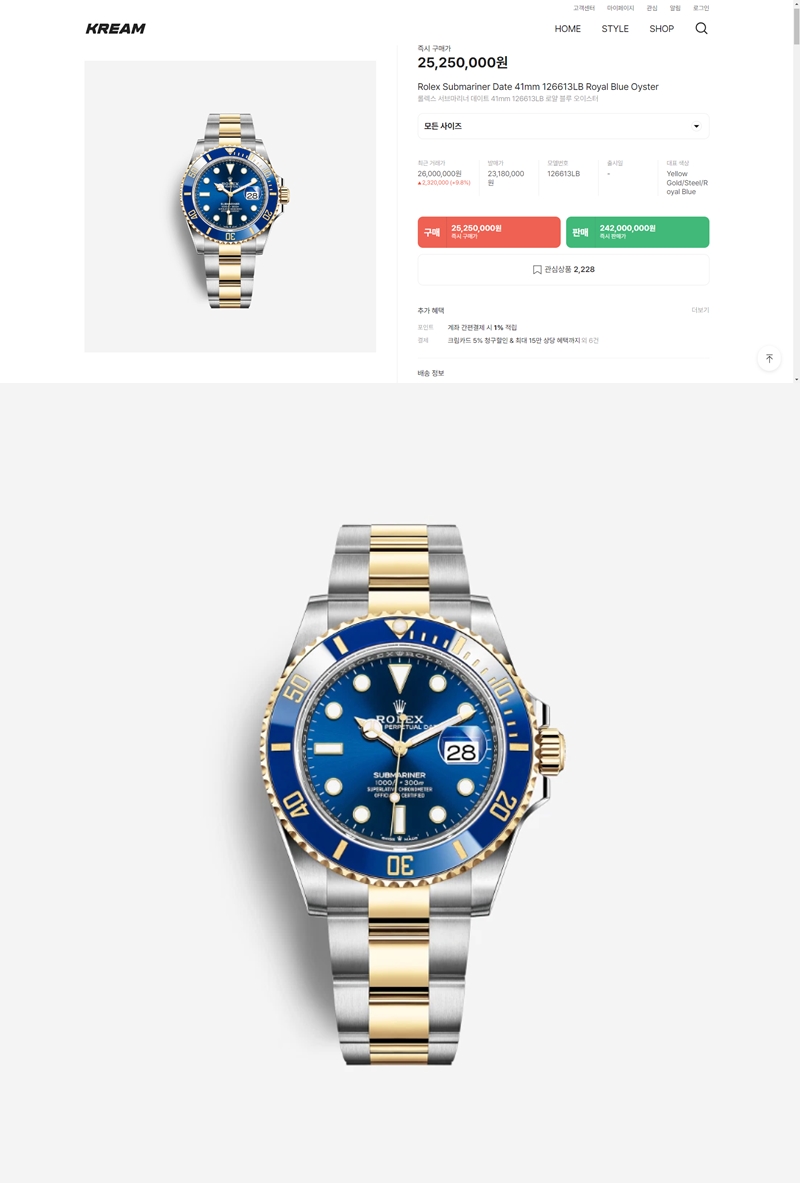
Task: Click the KREAM logo
Action: point(115,29)
